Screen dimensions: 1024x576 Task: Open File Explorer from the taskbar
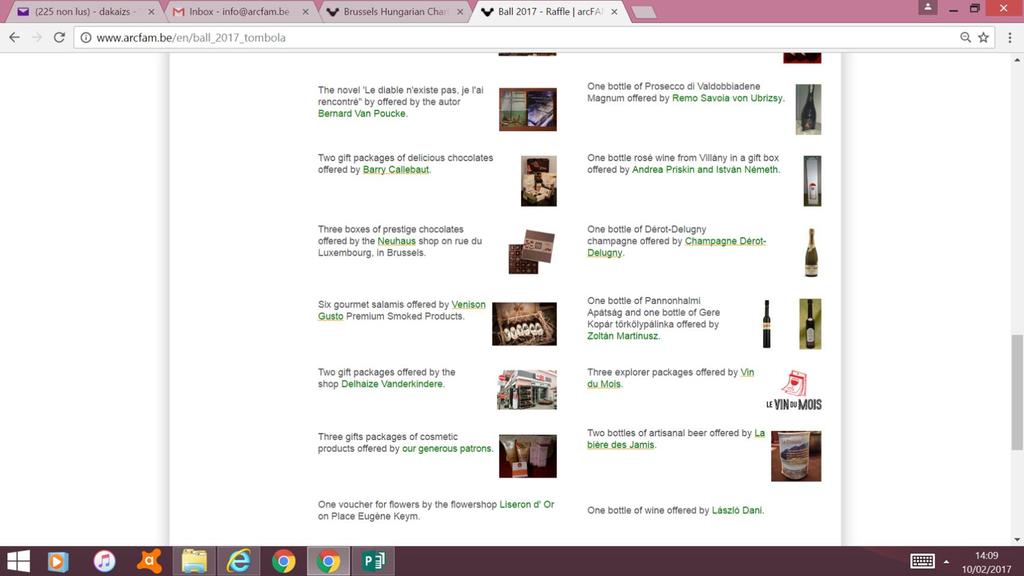click(194, 561)
